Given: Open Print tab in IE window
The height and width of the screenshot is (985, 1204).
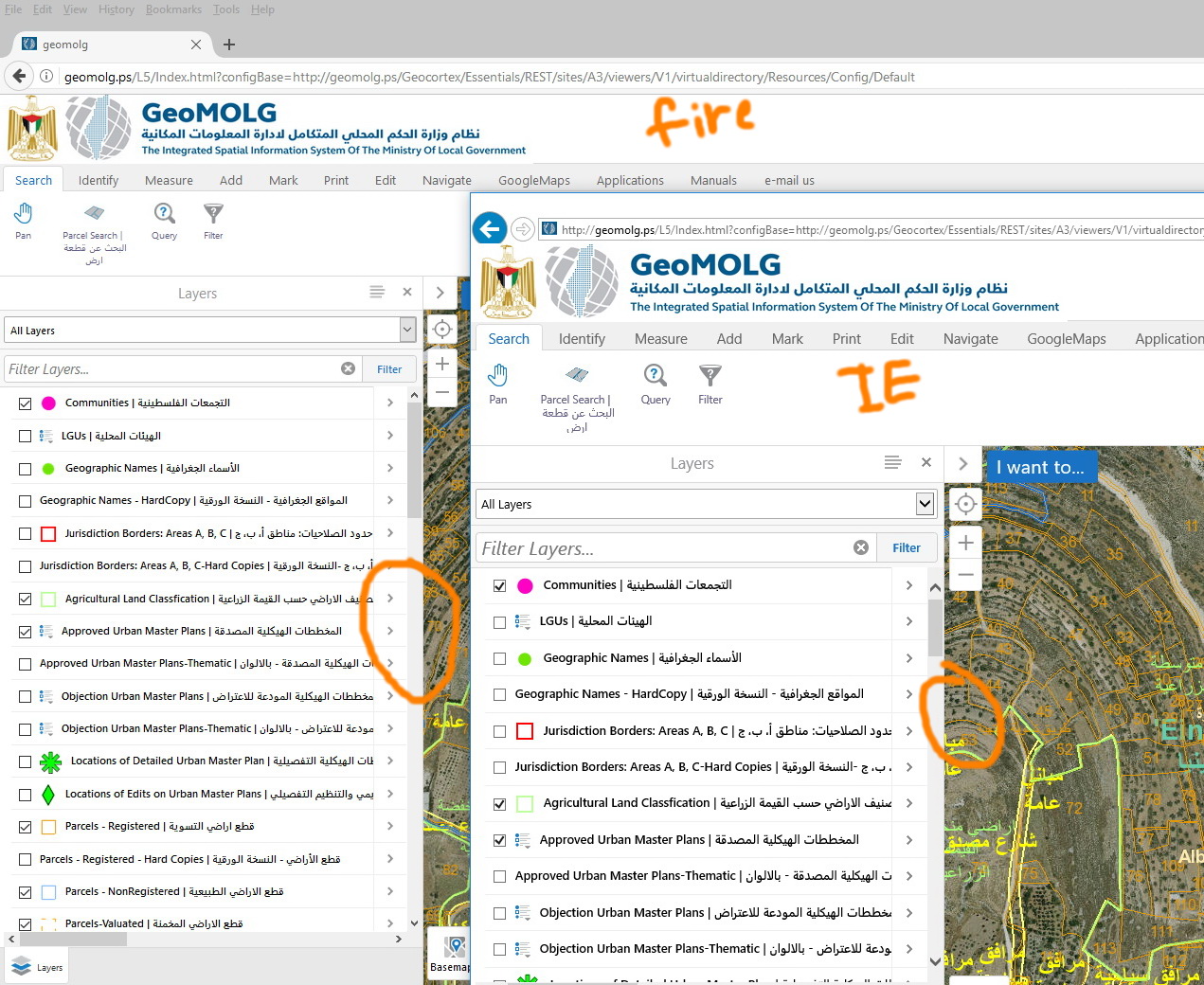Looking at the screenshot, I should [847, 338].
